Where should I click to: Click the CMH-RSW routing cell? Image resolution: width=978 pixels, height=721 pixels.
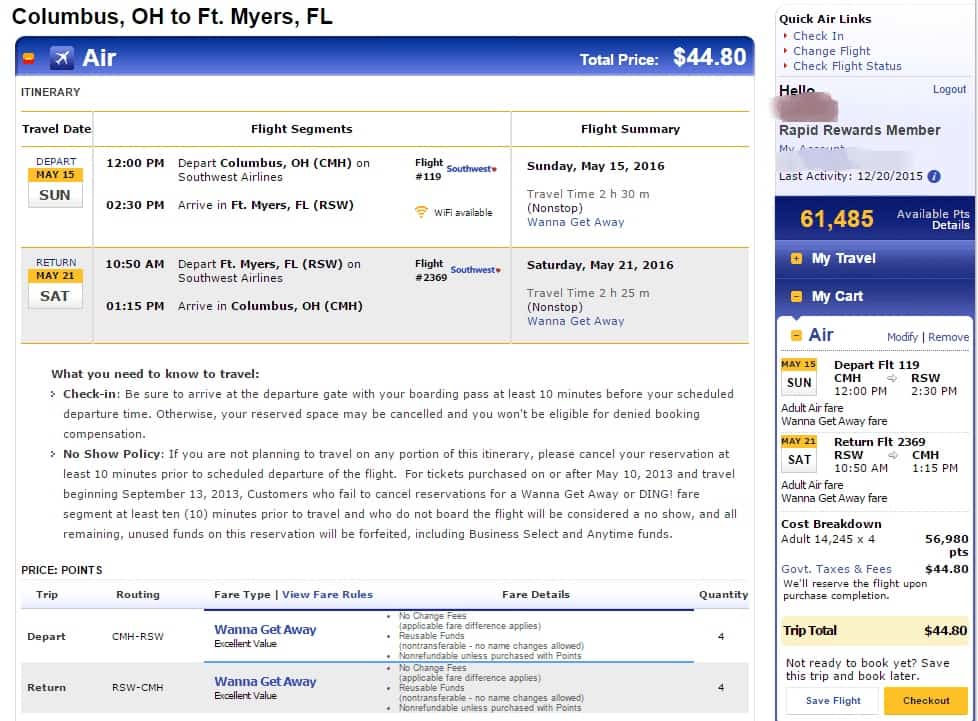[x=137, y=636]
